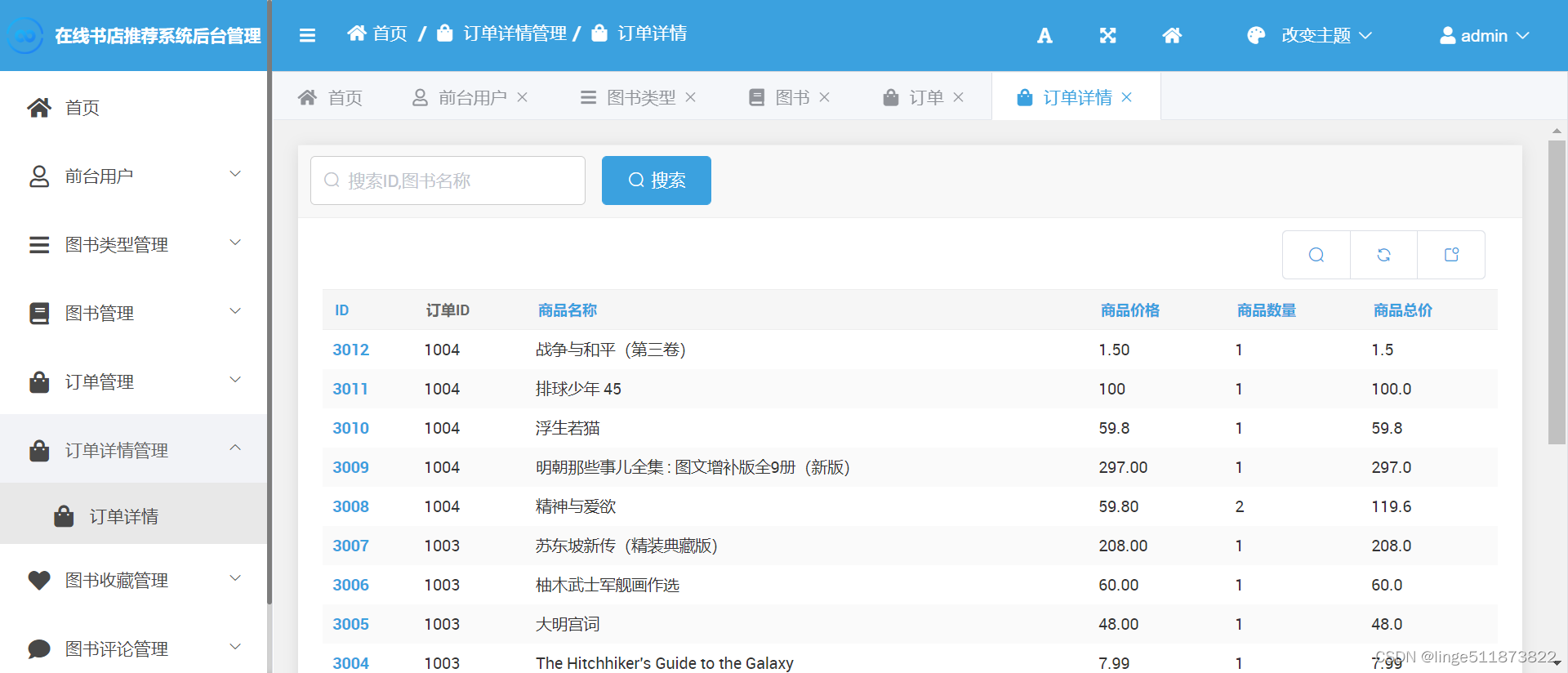Open the admin account dropdown arrow

(x=1523, y=35)
